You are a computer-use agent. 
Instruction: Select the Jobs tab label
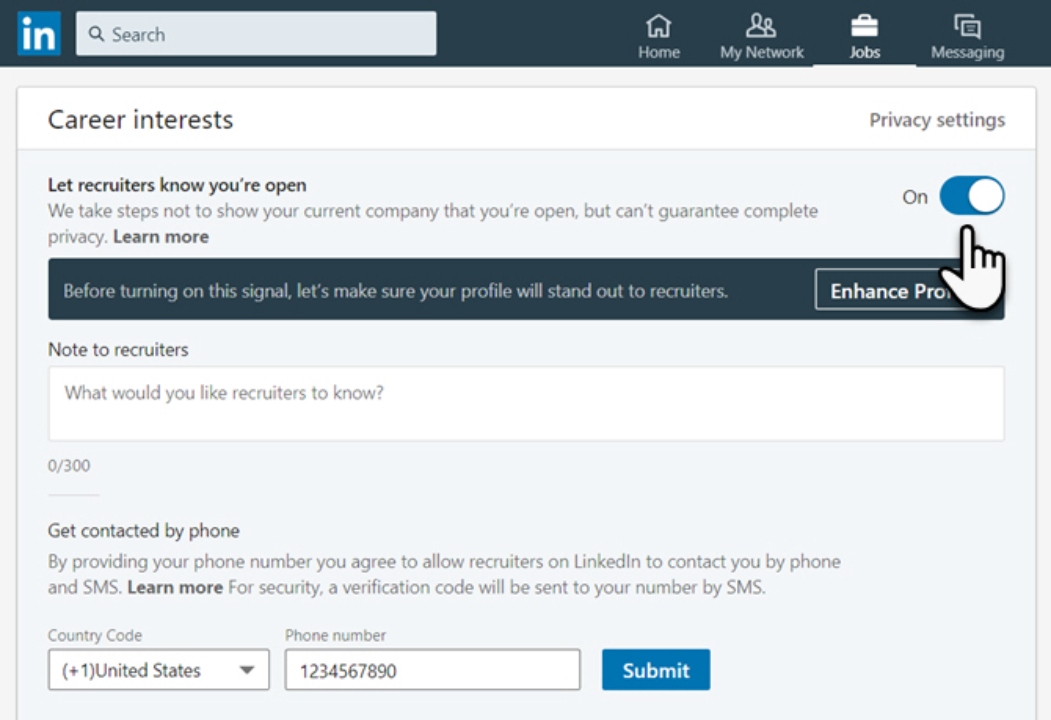[x=864, y=52]
